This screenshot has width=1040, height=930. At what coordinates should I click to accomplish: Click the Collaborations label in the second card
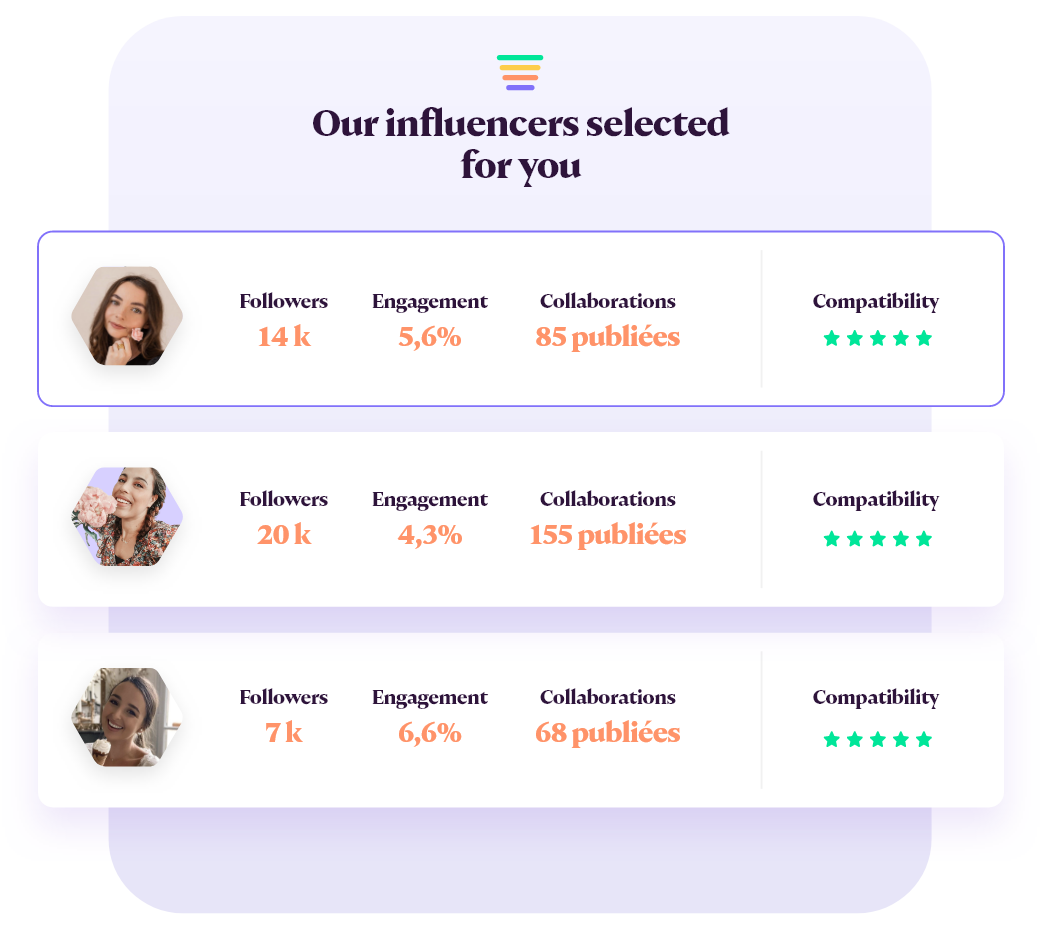607,499
